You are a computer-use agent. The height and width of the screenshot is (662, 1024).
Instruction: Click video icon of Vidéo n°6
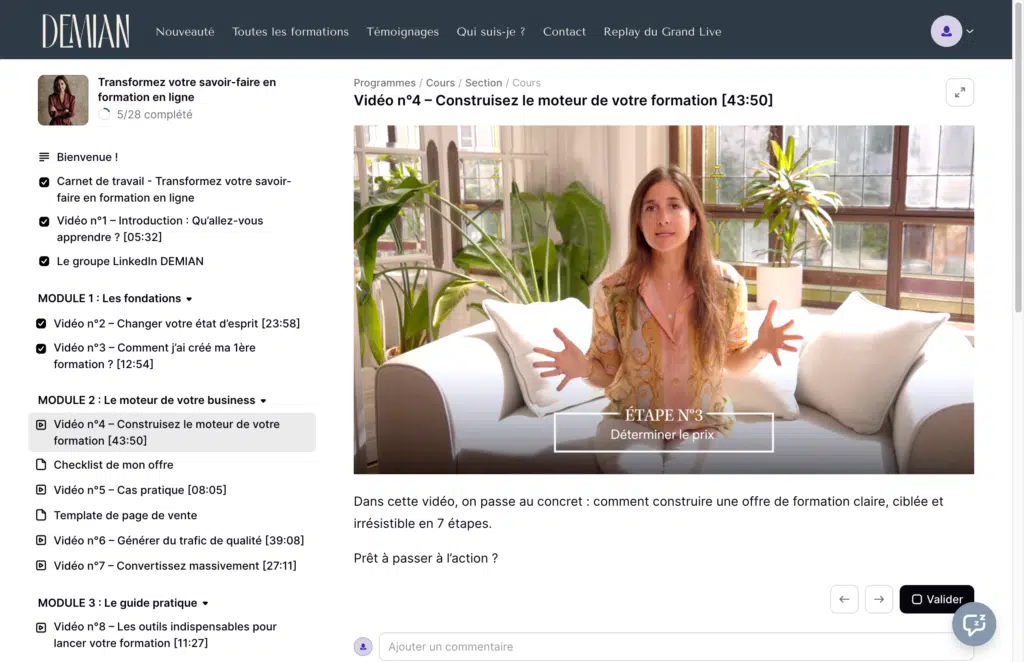[41, 541]
